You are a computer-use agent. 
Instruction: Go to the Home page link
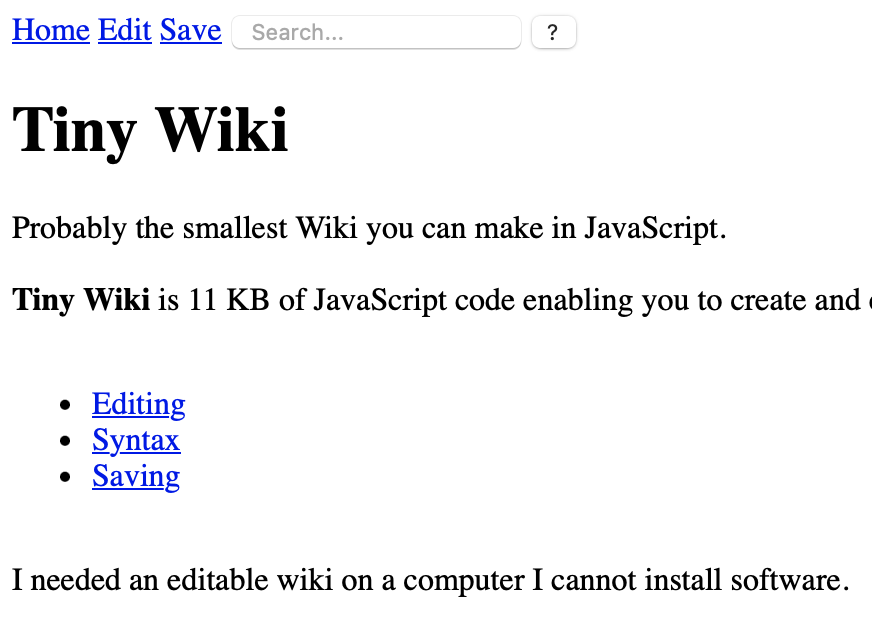[x=50, y=31]
